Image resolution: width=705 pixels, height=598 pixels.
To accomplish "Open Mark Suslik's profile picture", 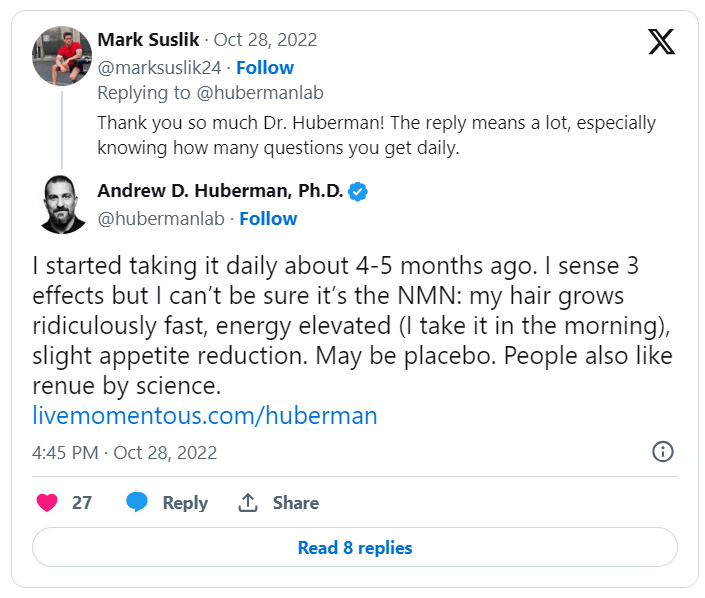I will 62,55.
